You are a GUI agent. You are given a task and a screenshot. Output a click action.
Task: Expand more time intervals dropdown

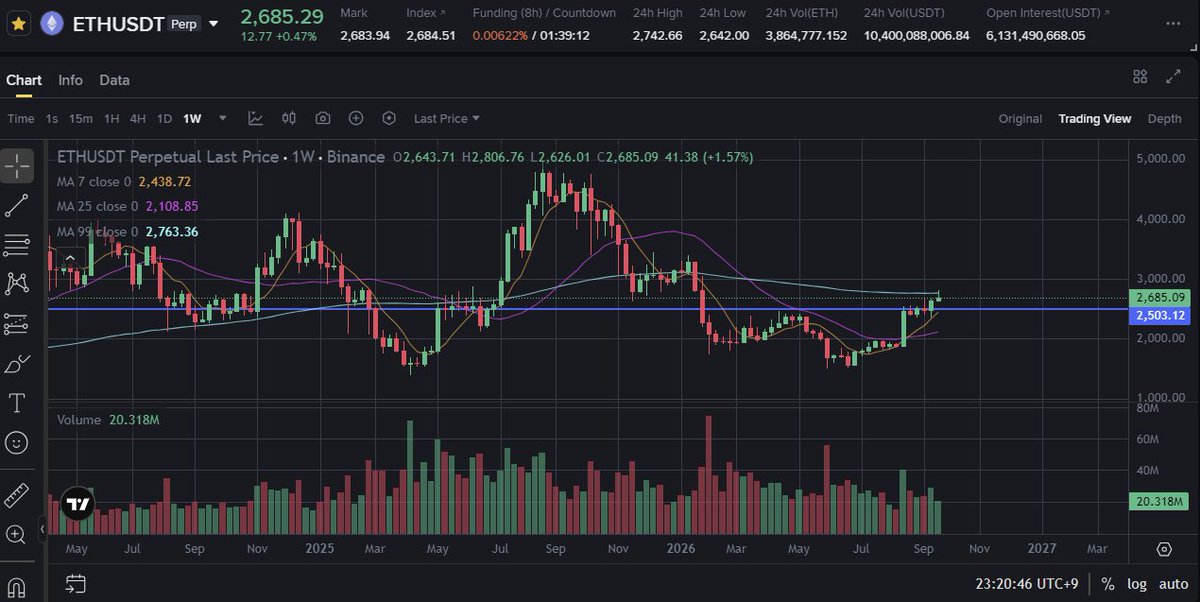click(223, 118)
